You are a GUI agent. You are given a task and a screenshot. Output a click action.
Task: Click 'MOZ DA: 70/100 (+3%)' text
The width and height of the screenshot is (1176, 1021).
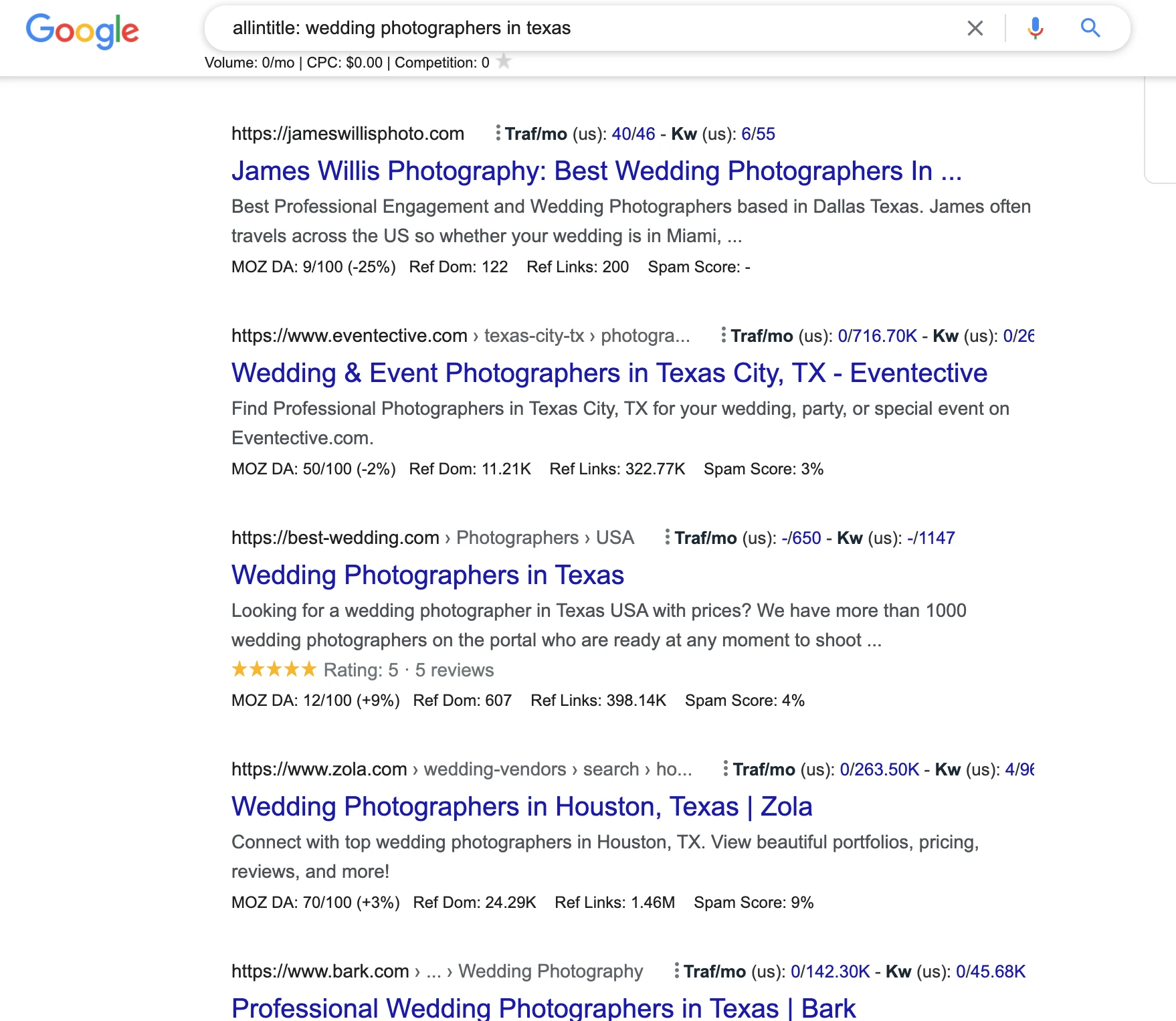316,903
